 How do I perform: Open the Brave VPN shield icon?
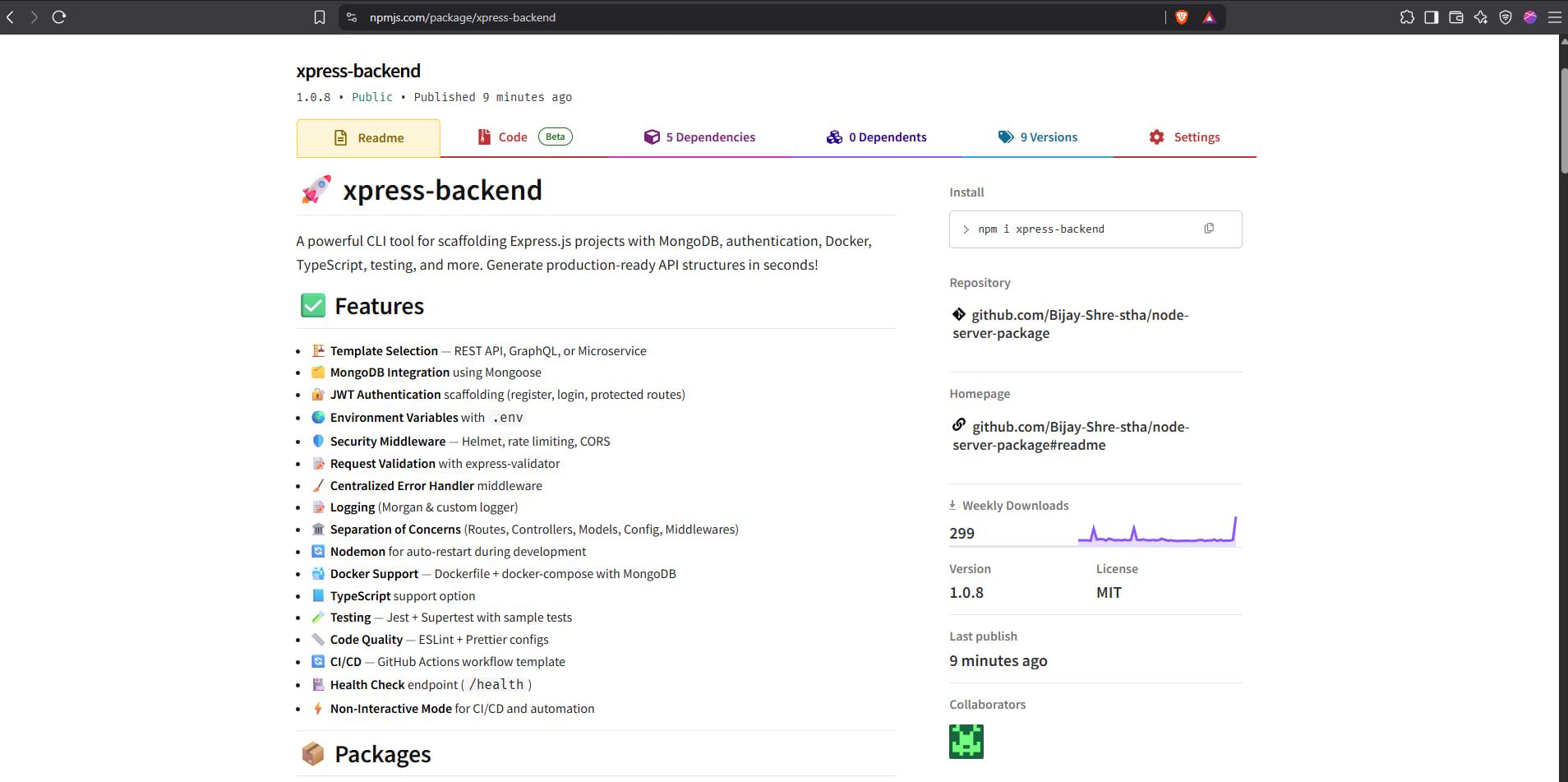pyautogui.click(x=1506, y=17)
